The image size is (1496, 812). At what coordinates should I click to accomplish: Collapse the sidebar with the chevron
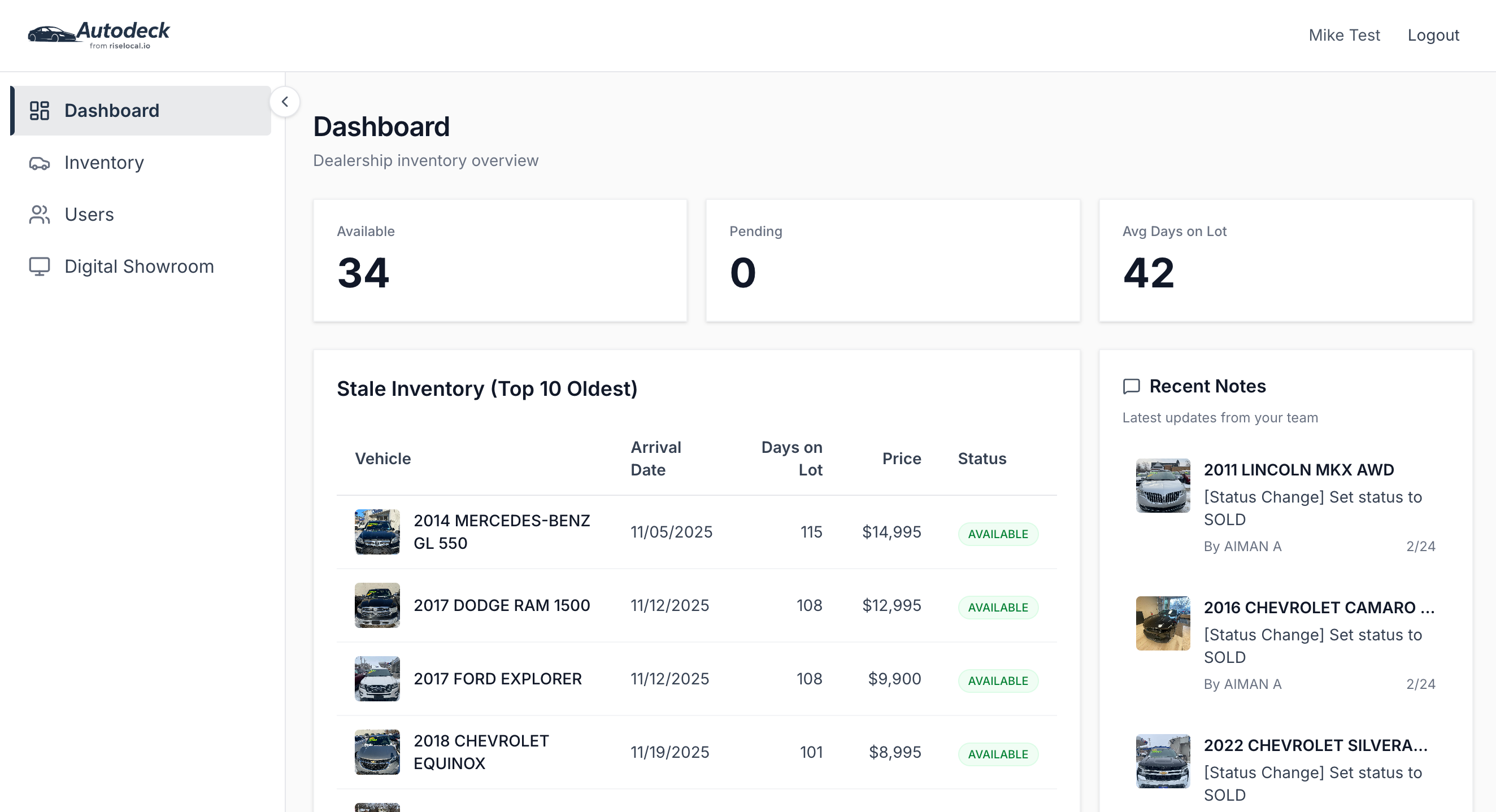[x=285, y=102]
